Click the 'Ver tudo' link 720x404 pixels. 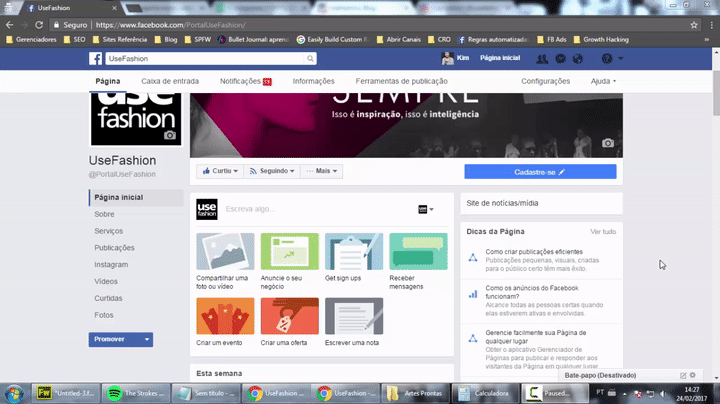click(603, 231)
